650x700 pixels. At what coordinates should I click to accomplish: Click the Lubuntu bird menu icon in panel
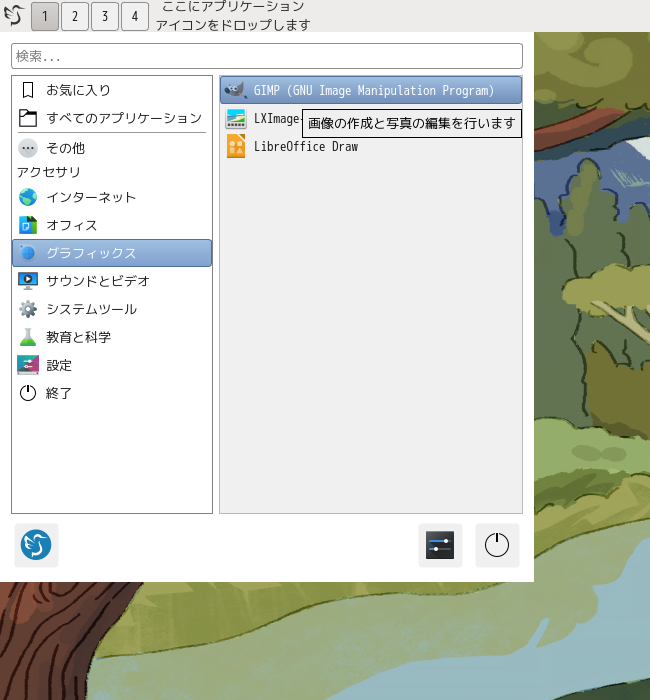click(x=14, y=15)
